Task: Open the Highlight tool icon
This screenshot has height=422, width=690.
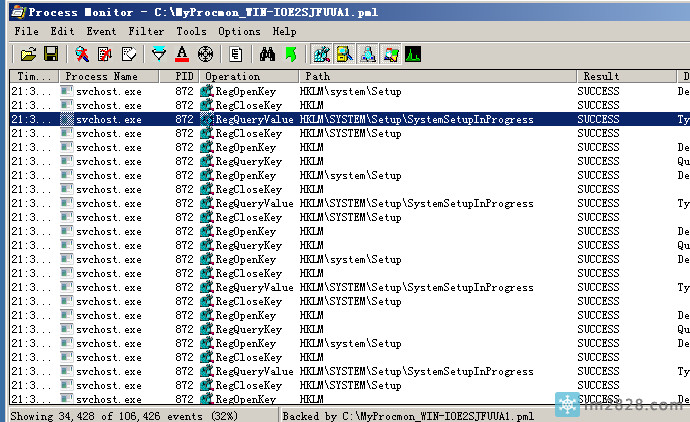Action: [x=182, y=54]
